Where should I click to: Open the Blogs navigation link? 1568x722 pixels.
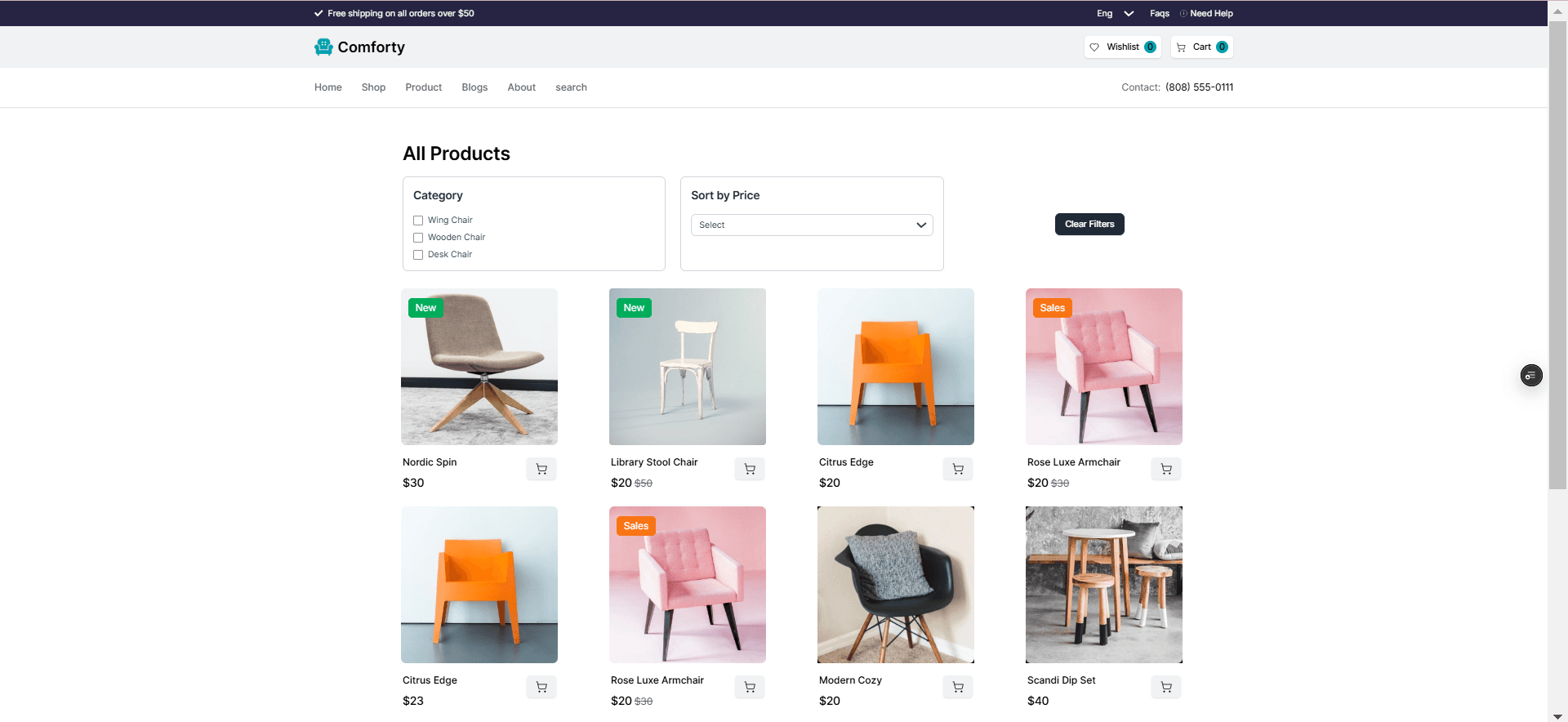pos(474,87)
